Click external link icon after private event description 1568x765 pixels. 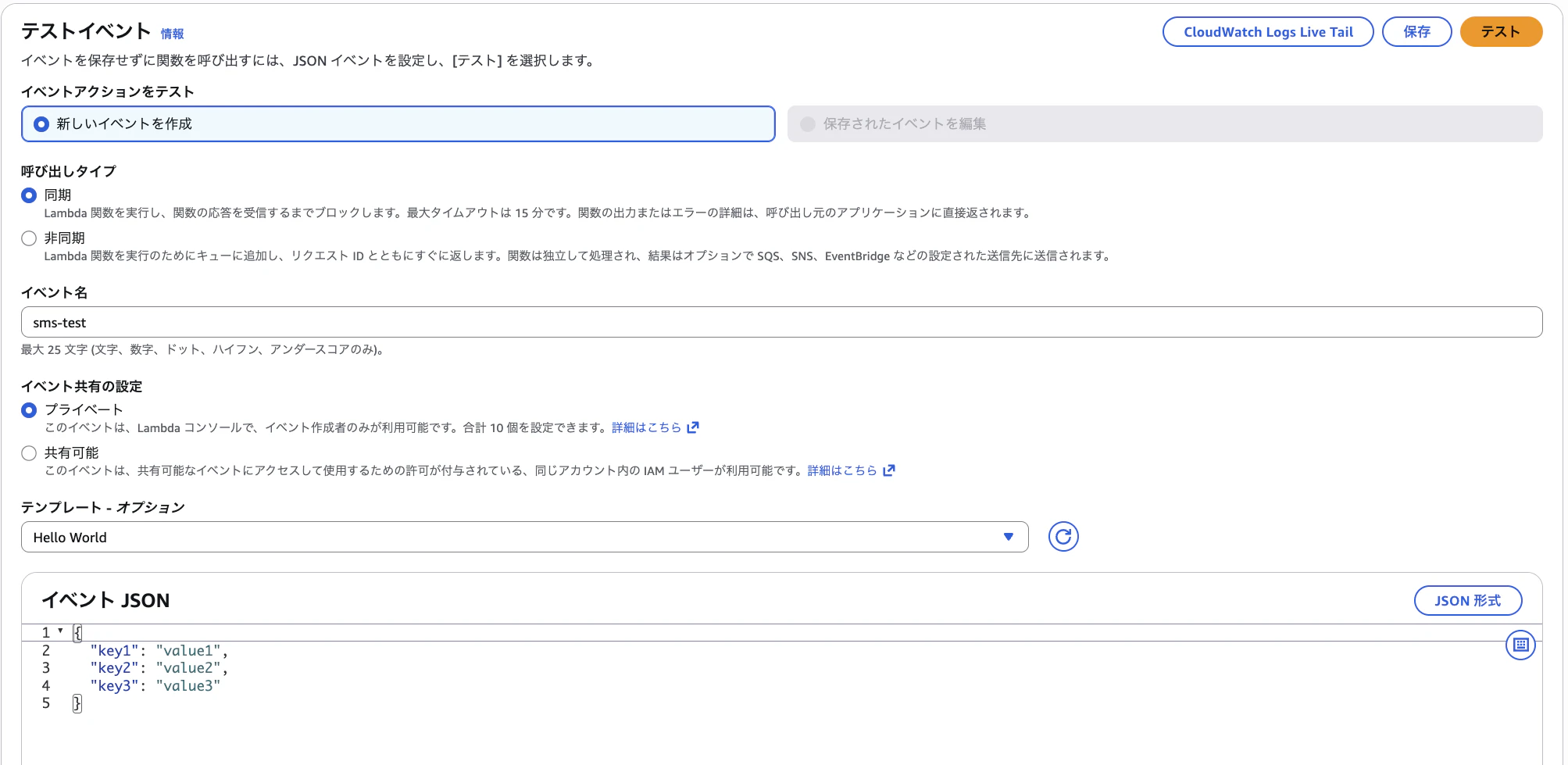[692, 427]
